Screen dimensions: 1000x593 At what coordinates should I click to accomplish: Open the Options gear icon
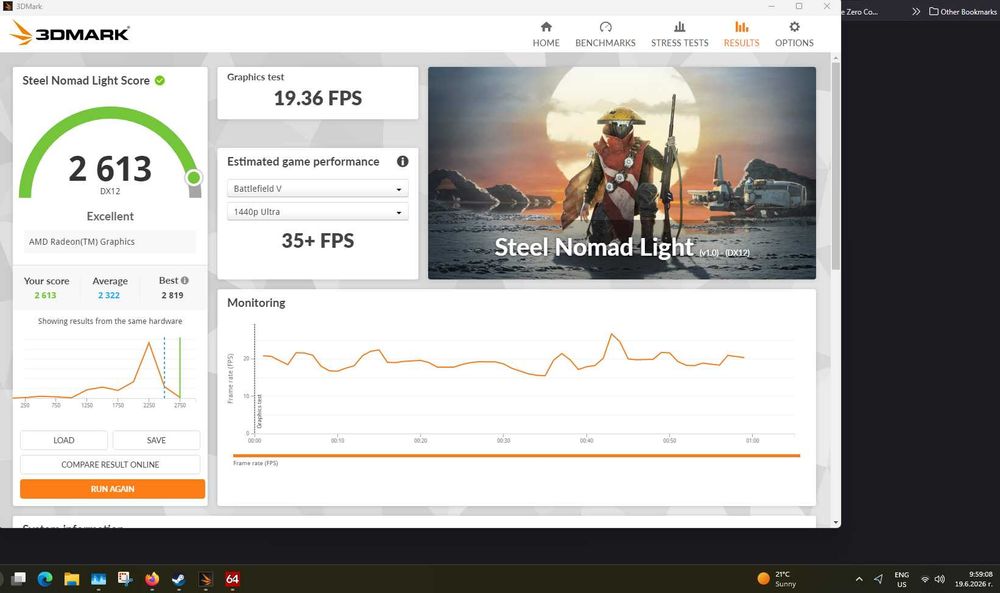point(794,27)
